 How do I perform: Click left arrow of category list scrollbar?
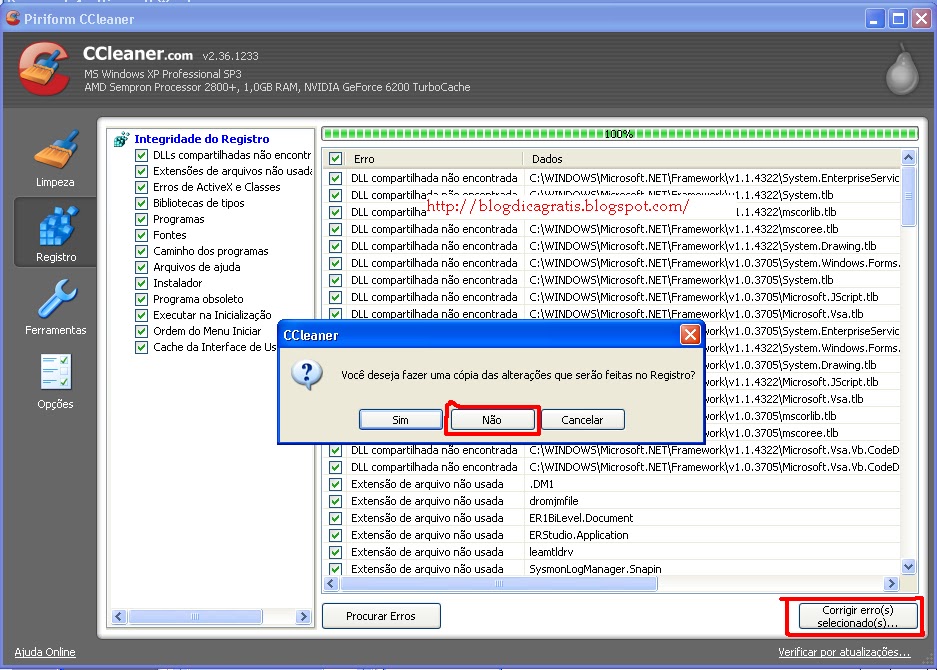tap(119, 616)
